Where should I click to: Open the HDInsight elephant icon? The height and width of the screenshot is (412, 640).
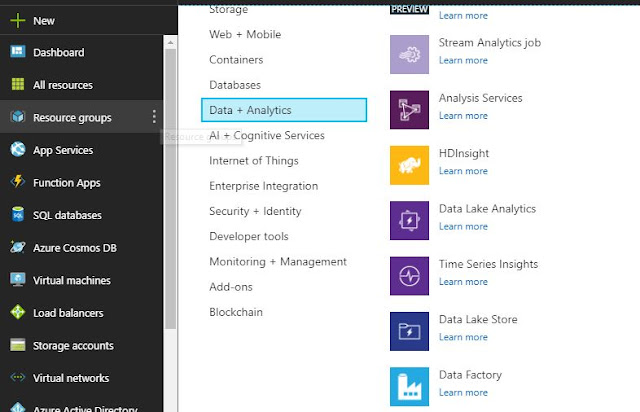click(409, 165)
